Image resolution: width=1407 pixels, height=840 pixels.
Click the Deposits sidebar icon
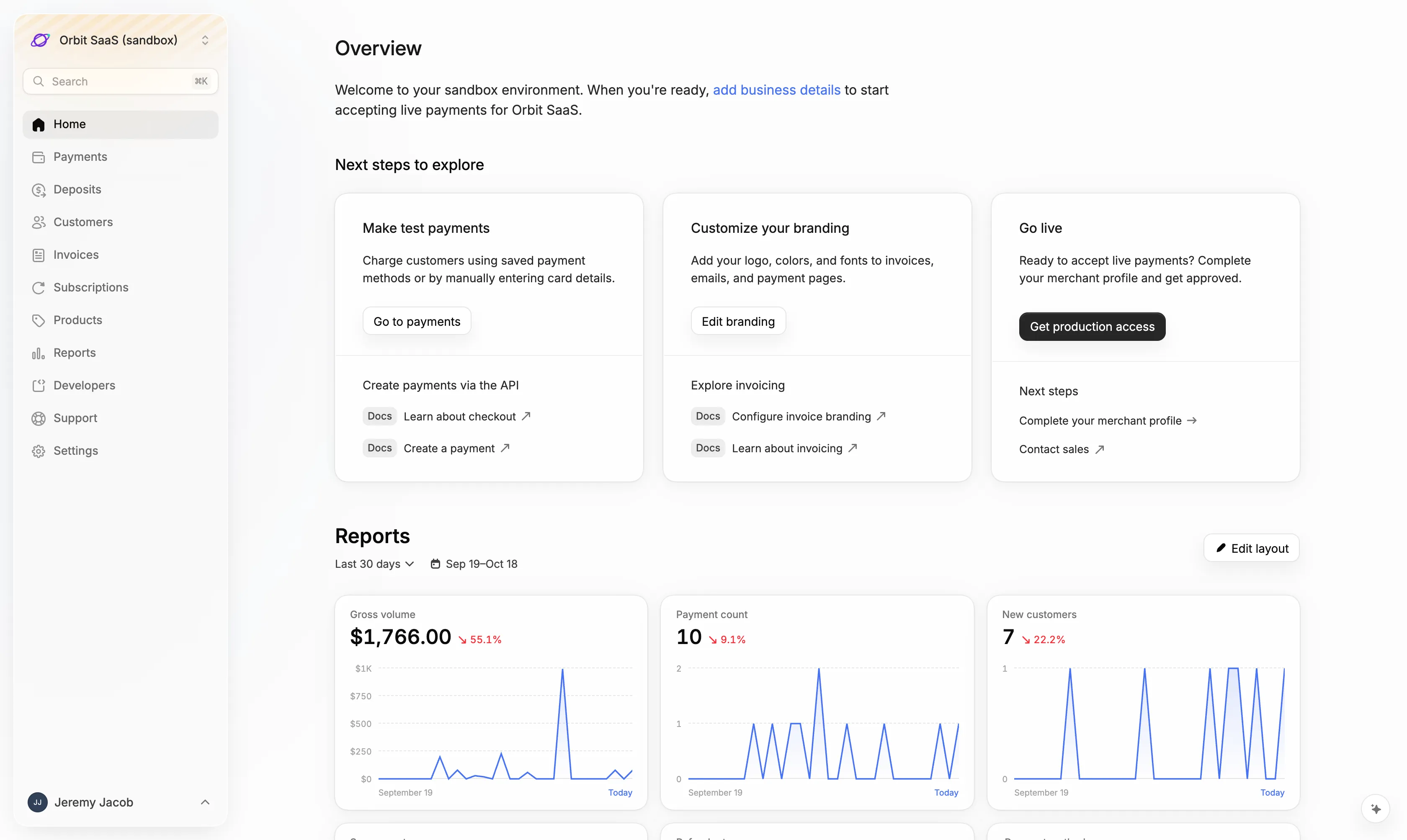(39, 190)
